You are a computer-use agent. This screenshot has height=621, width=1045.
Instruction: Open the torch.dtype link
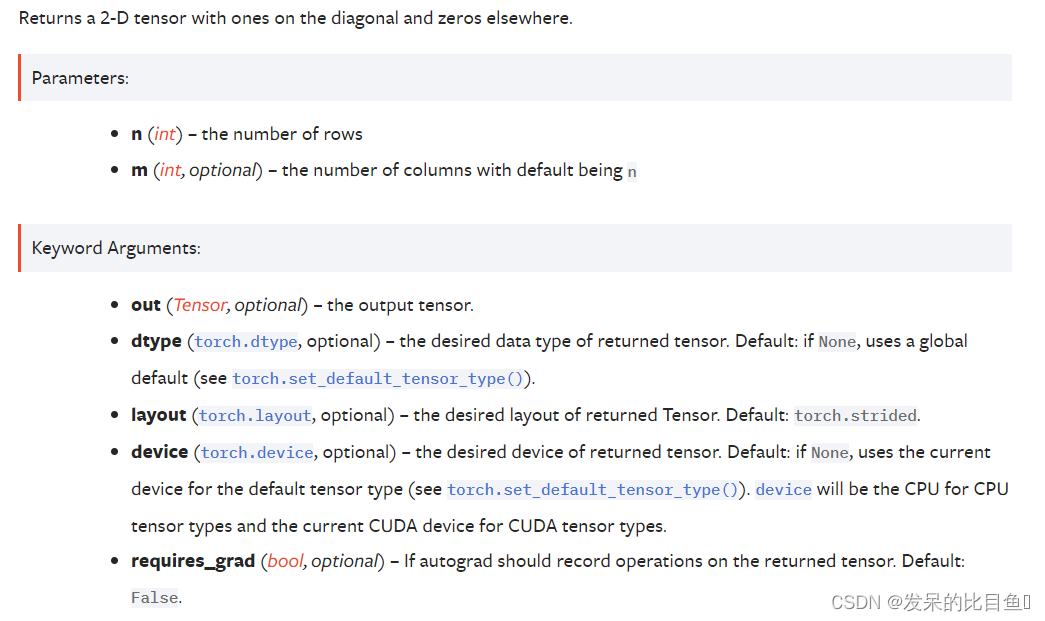pos(246,341)
